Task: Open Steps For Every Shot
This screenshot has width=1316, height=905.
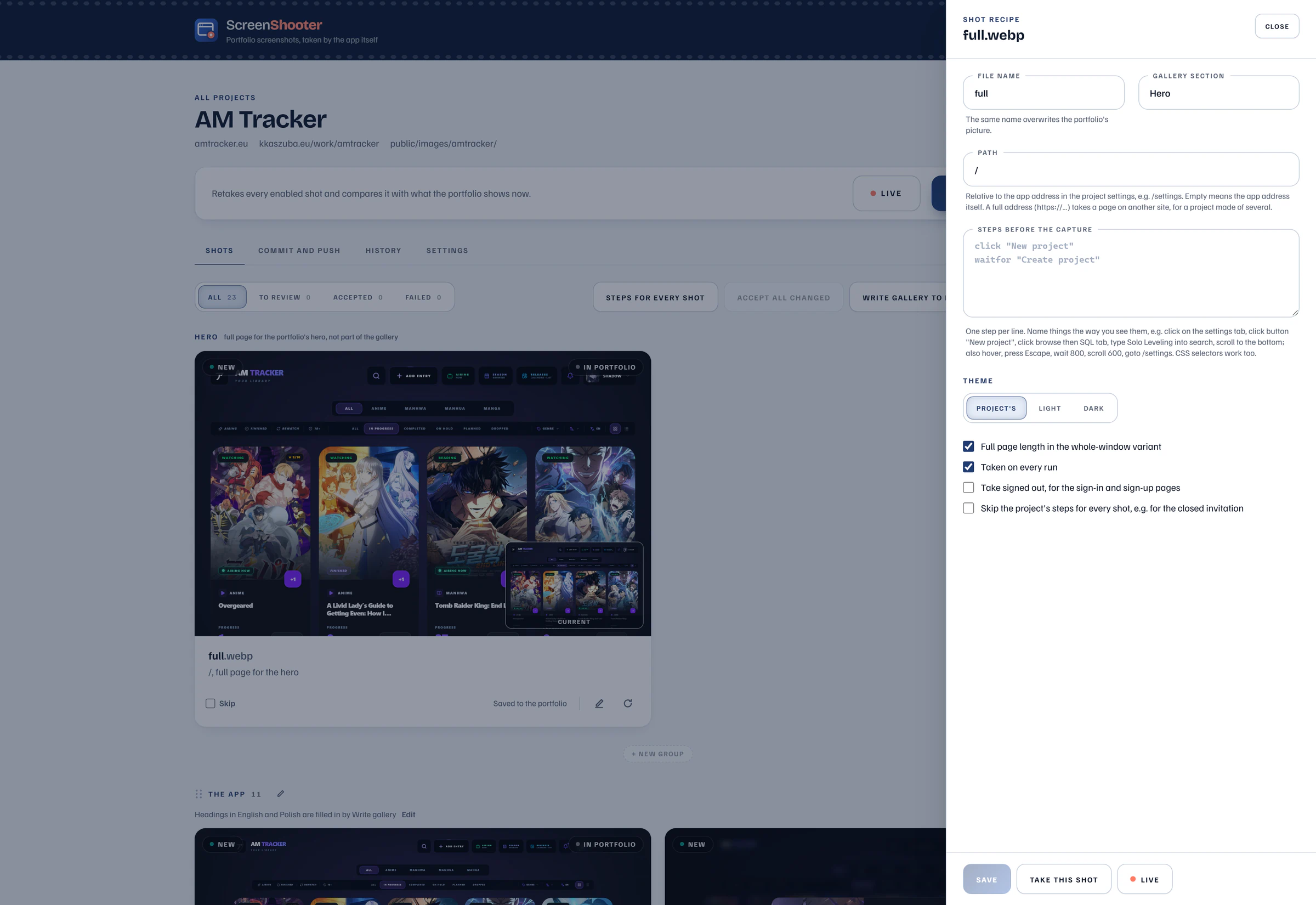Action: click(x=655, y=298)
